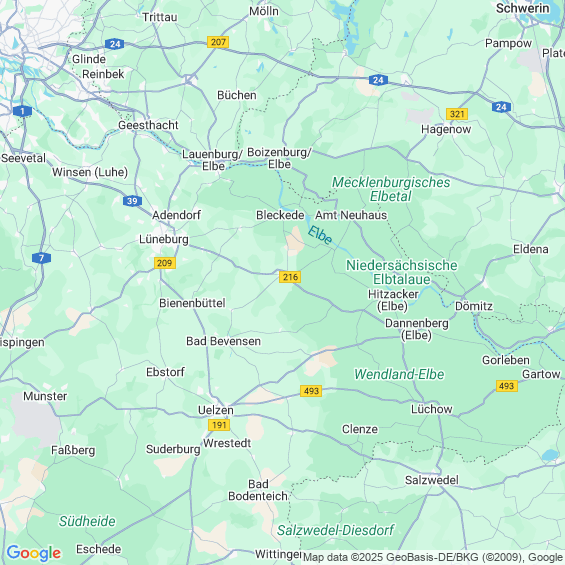Image resolution: width=565 pixels, height=565 pixels.
Task: Select the B207 road shield near Mölln
Action: (218, 42)
